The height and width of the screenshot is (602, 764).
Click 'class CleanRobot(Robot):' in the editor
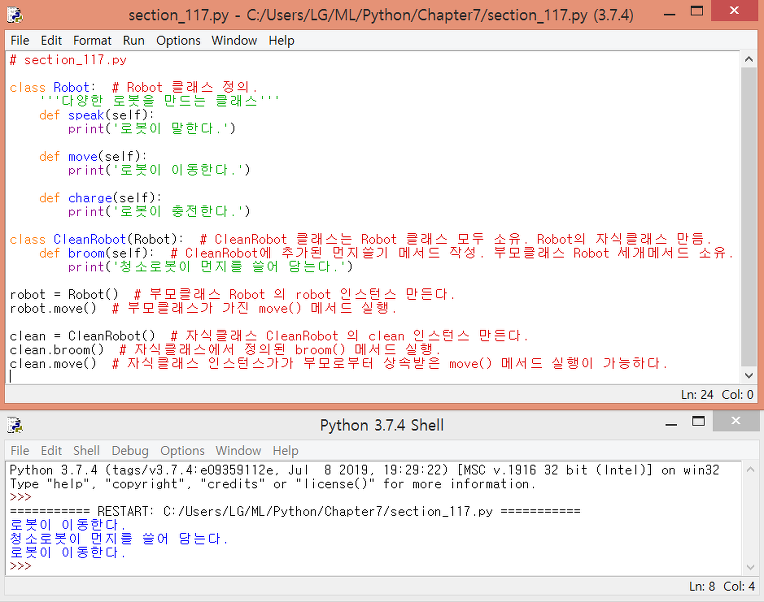coord(96,240)
